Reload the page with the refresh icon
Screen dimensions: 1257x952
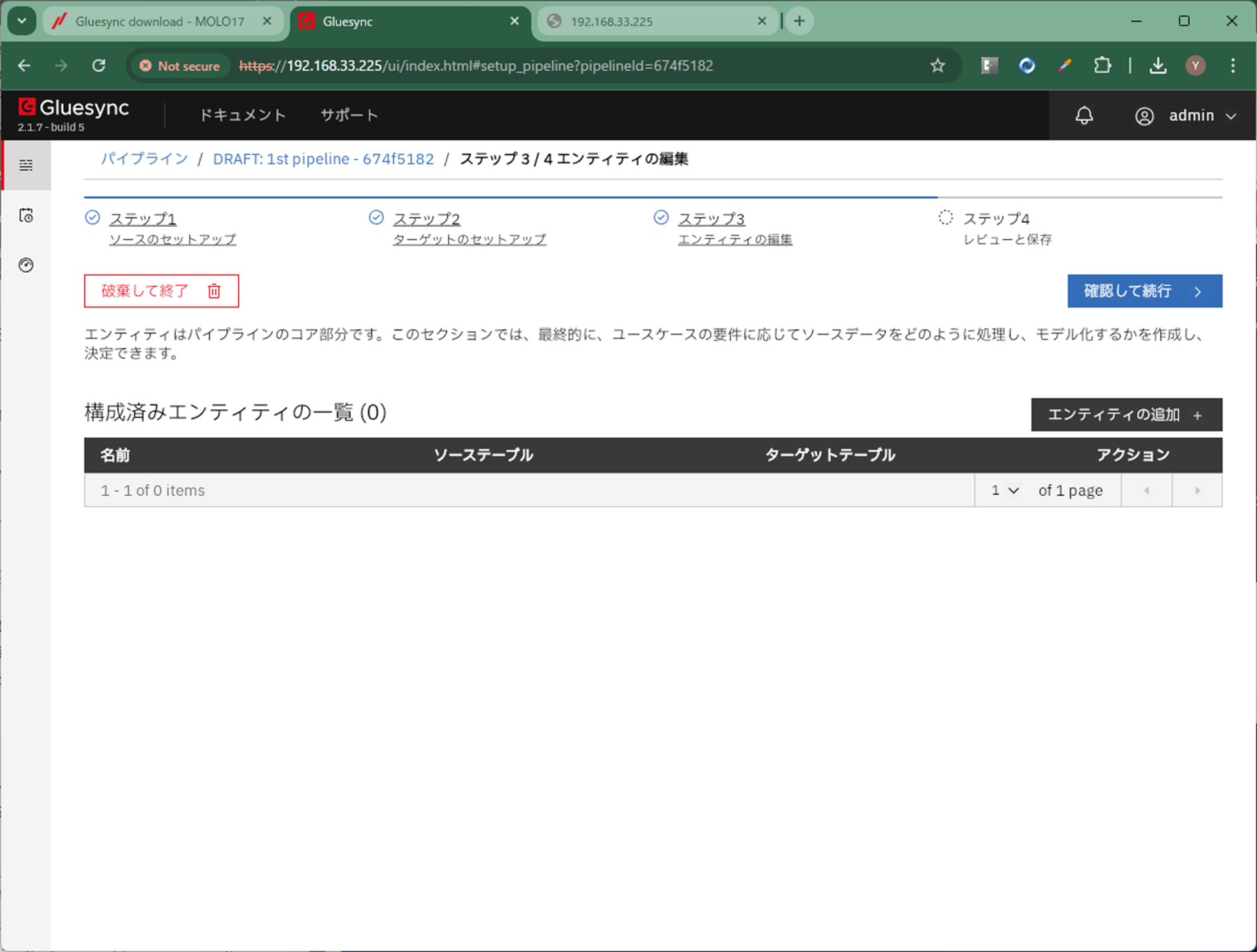tap(99, 66)
